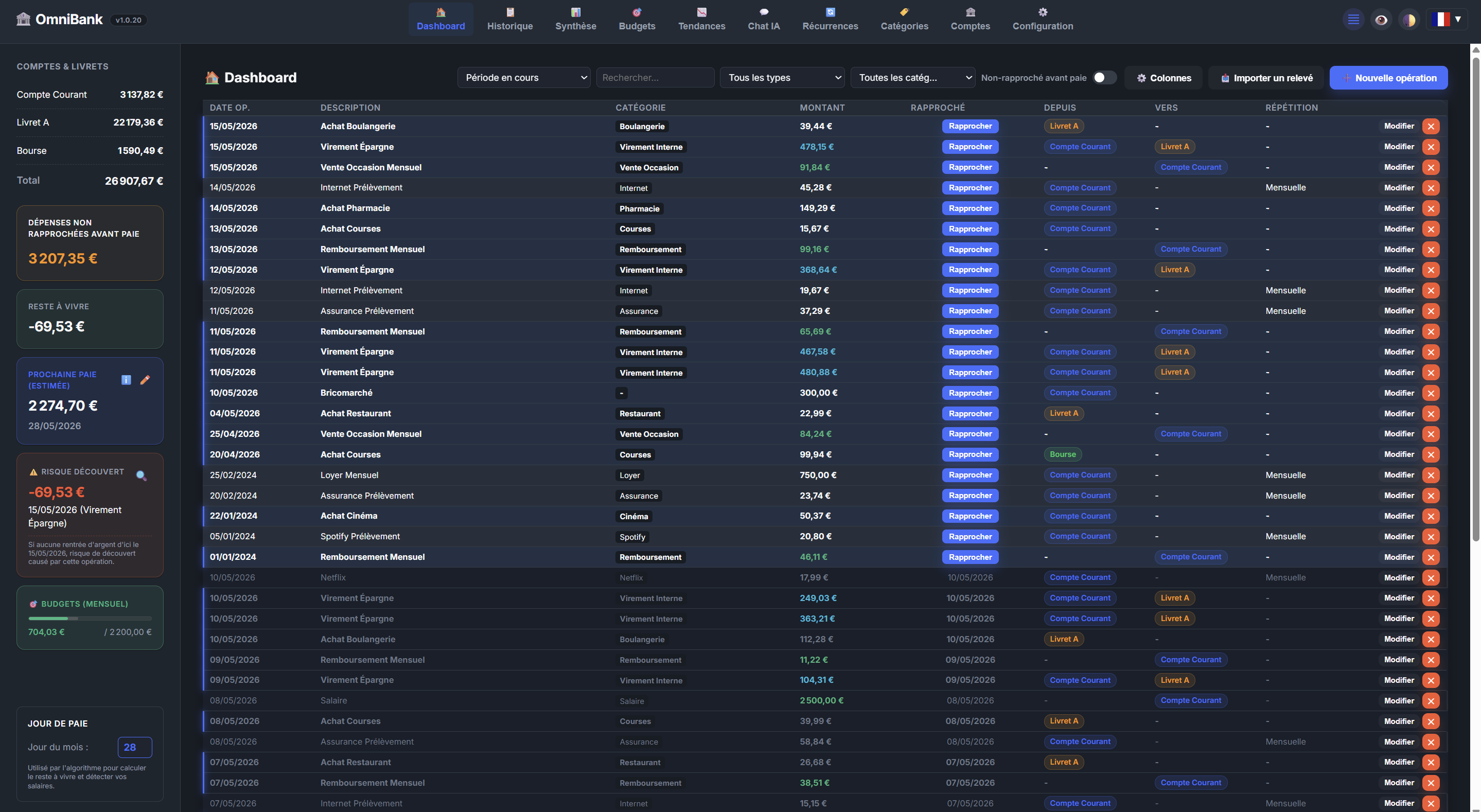Image resolution: width=1481 pixels, height=812 pixels.
Task: Open the Tous les types dropdown
Action: [x=782, y=78]
